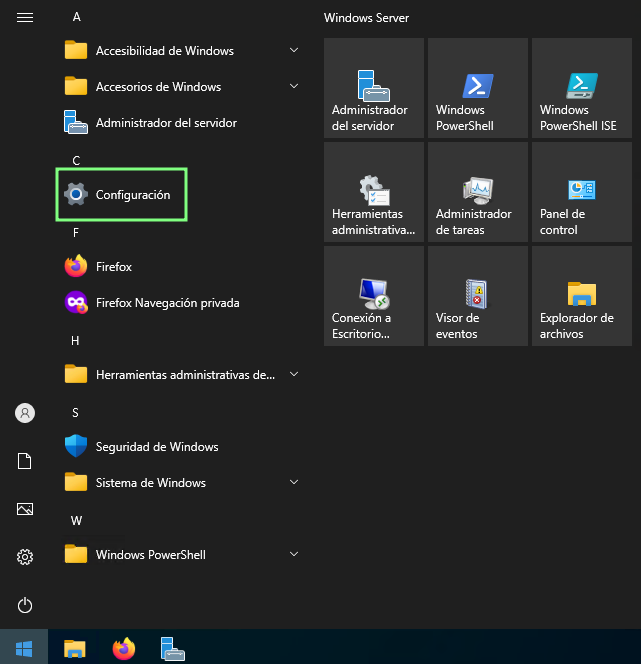Open Documents icon in Start sidebar

(x=25, y=461)
